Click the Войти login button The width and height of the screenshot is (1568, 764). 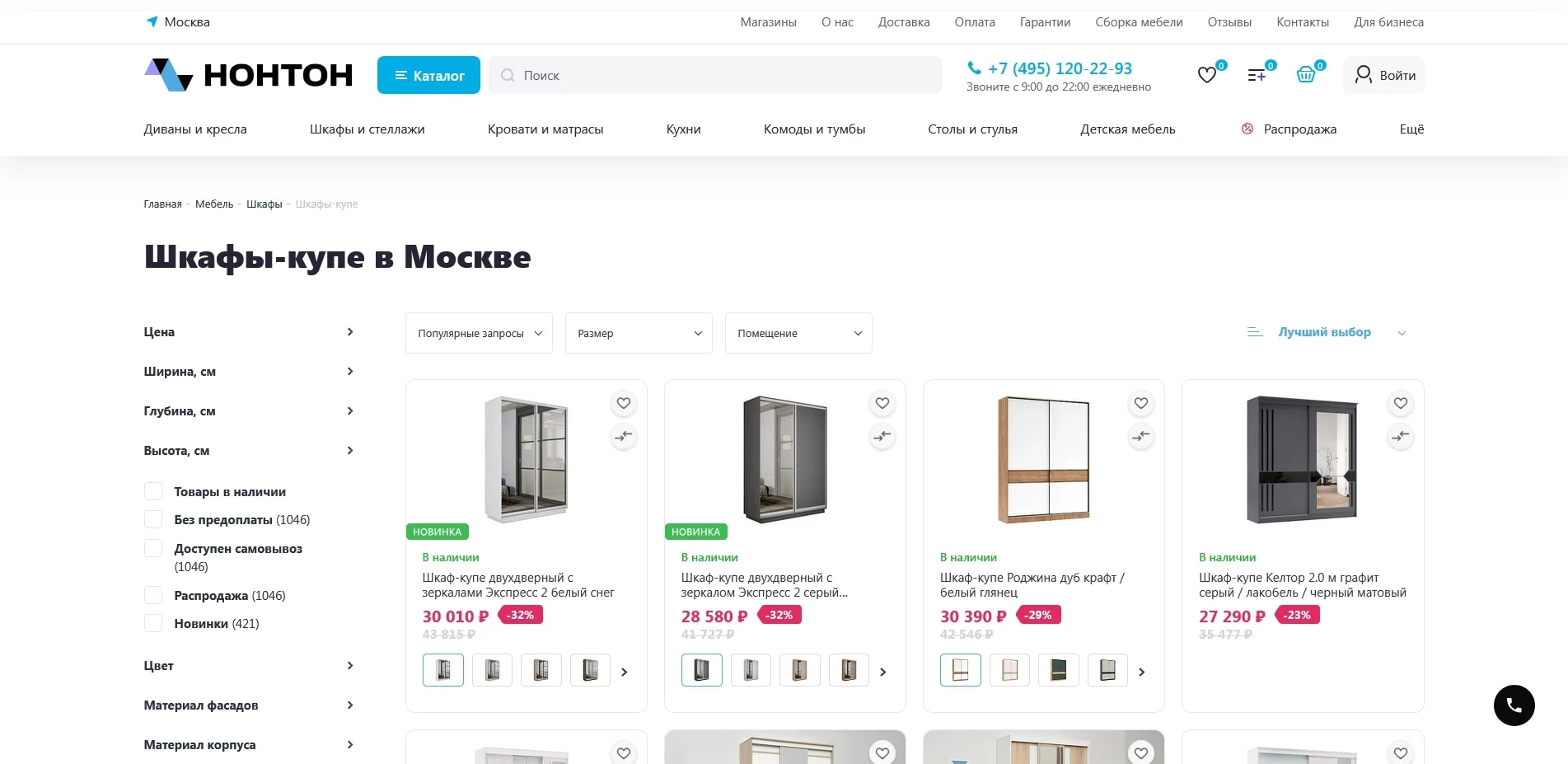click(1384, 75)
